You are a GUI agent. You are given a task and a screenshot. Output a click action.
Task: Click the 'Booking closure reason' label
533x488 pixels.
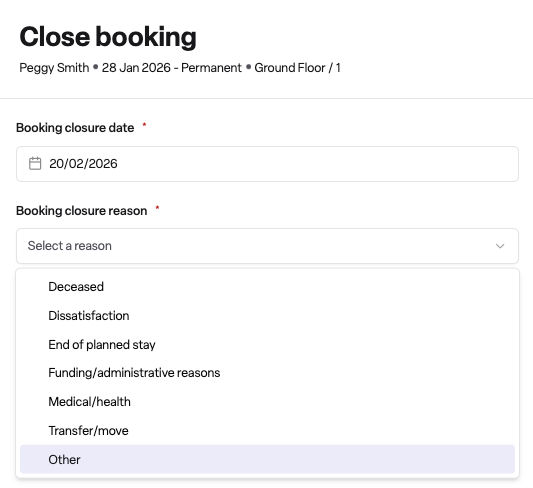[82, 211]
